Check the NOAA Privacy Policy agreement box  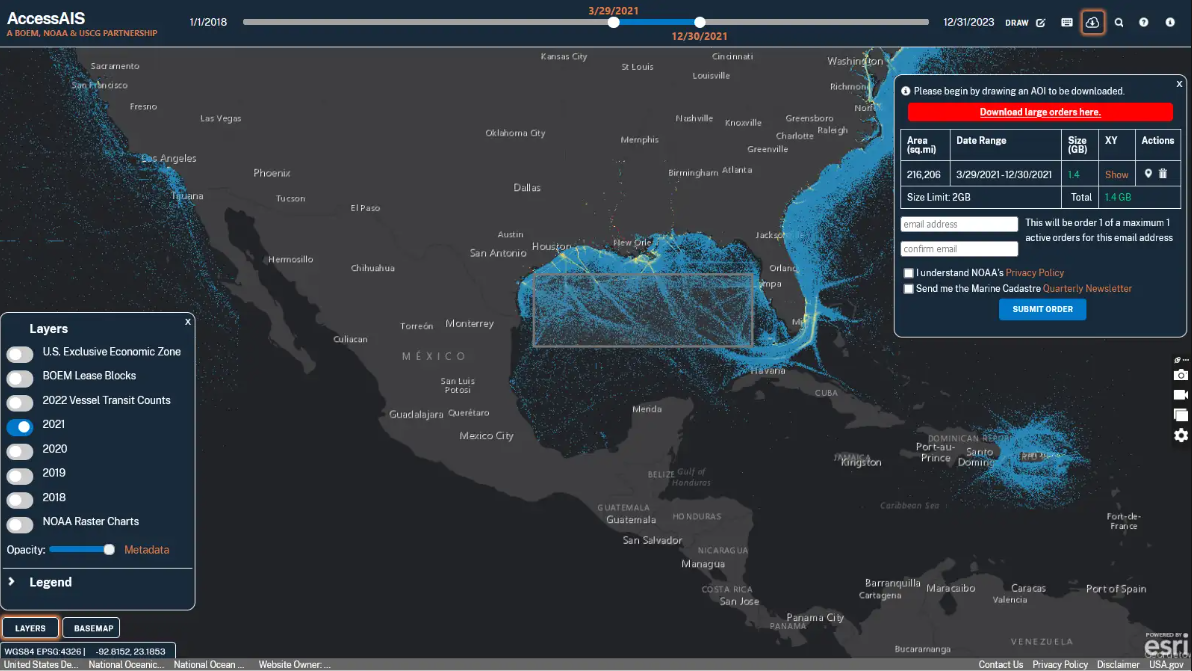[x=908, y=273]
